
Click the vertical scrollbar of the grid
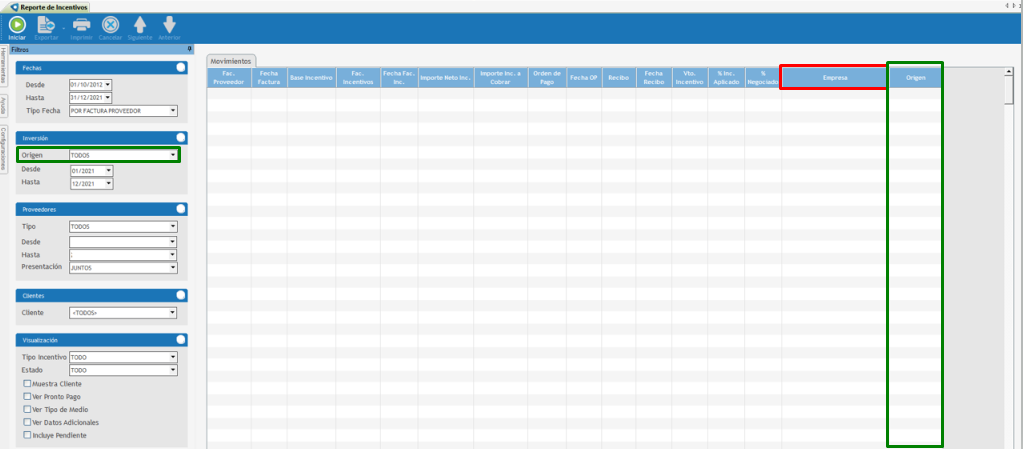pos(1009,250)
